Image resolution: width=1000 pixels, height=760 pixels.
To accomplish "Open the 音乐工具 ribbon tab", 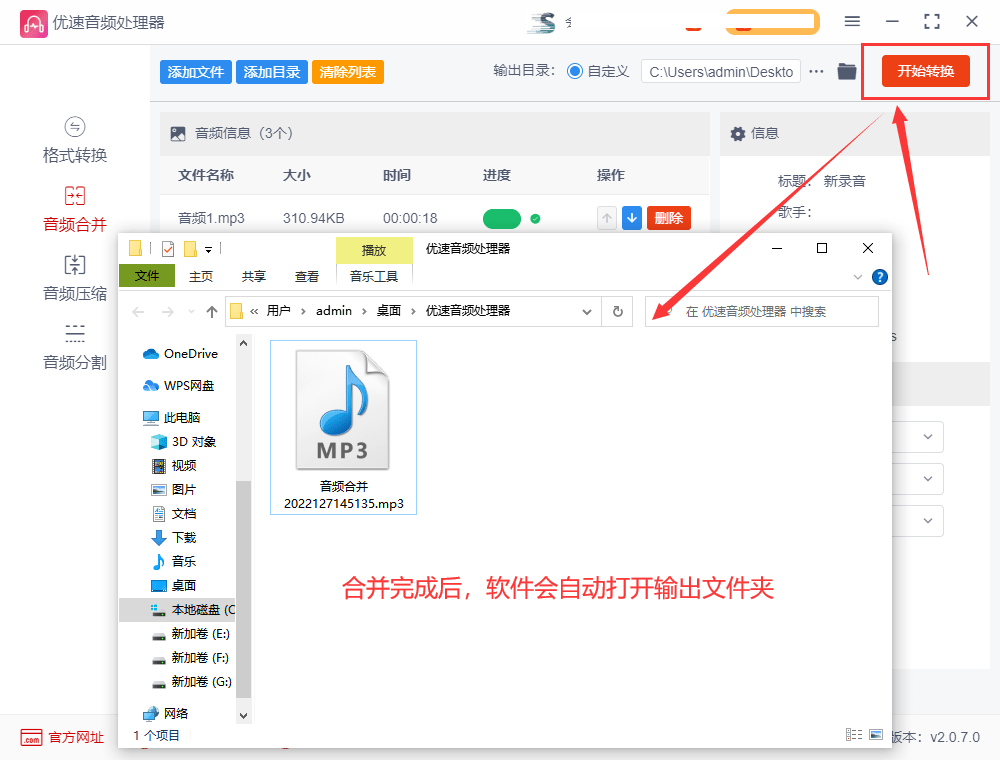I will click(374, 276).
